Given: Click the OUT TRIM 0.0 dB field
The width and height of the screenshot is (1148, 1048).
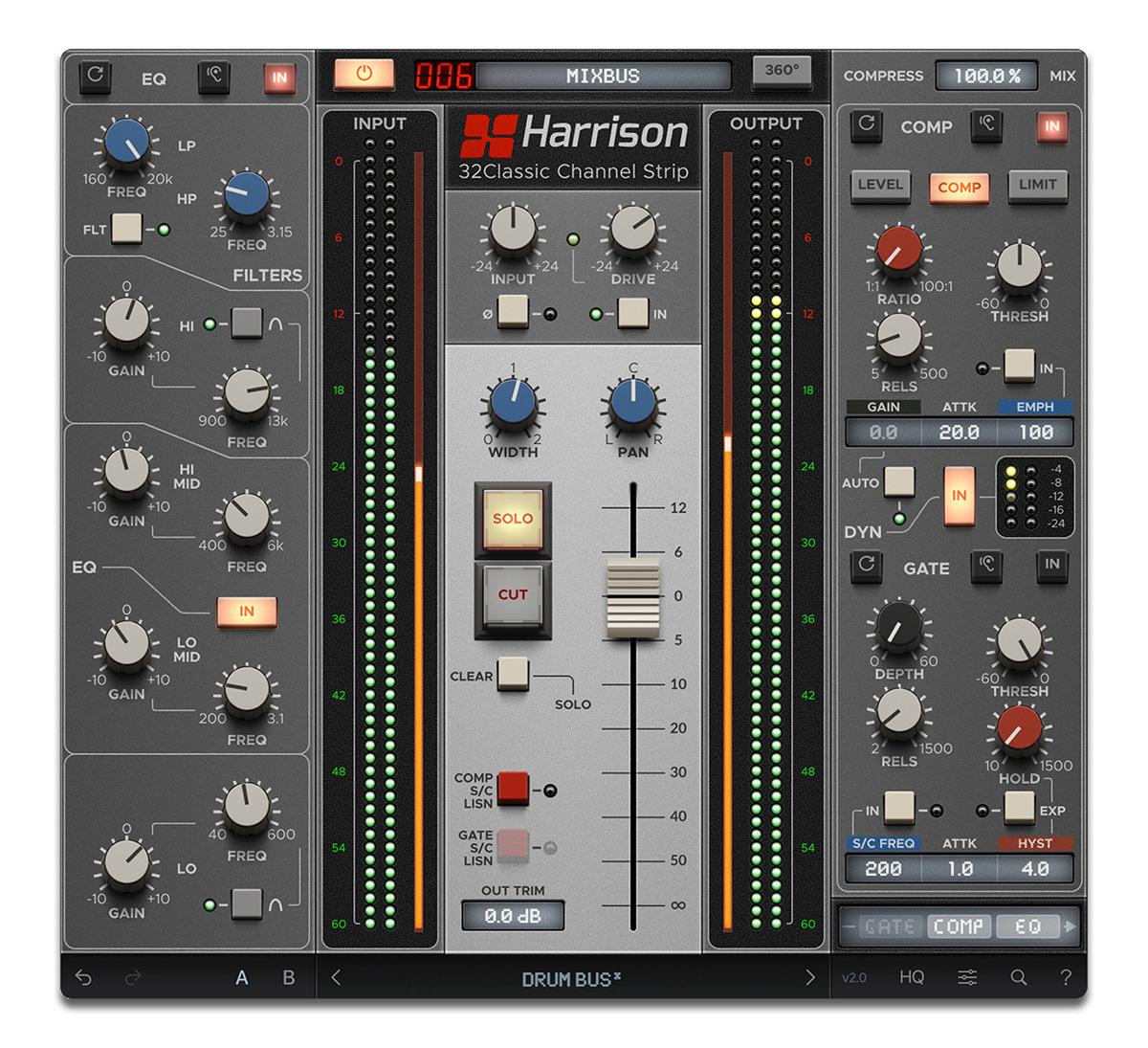Looking at the screenshot, I should coord(513,916).
